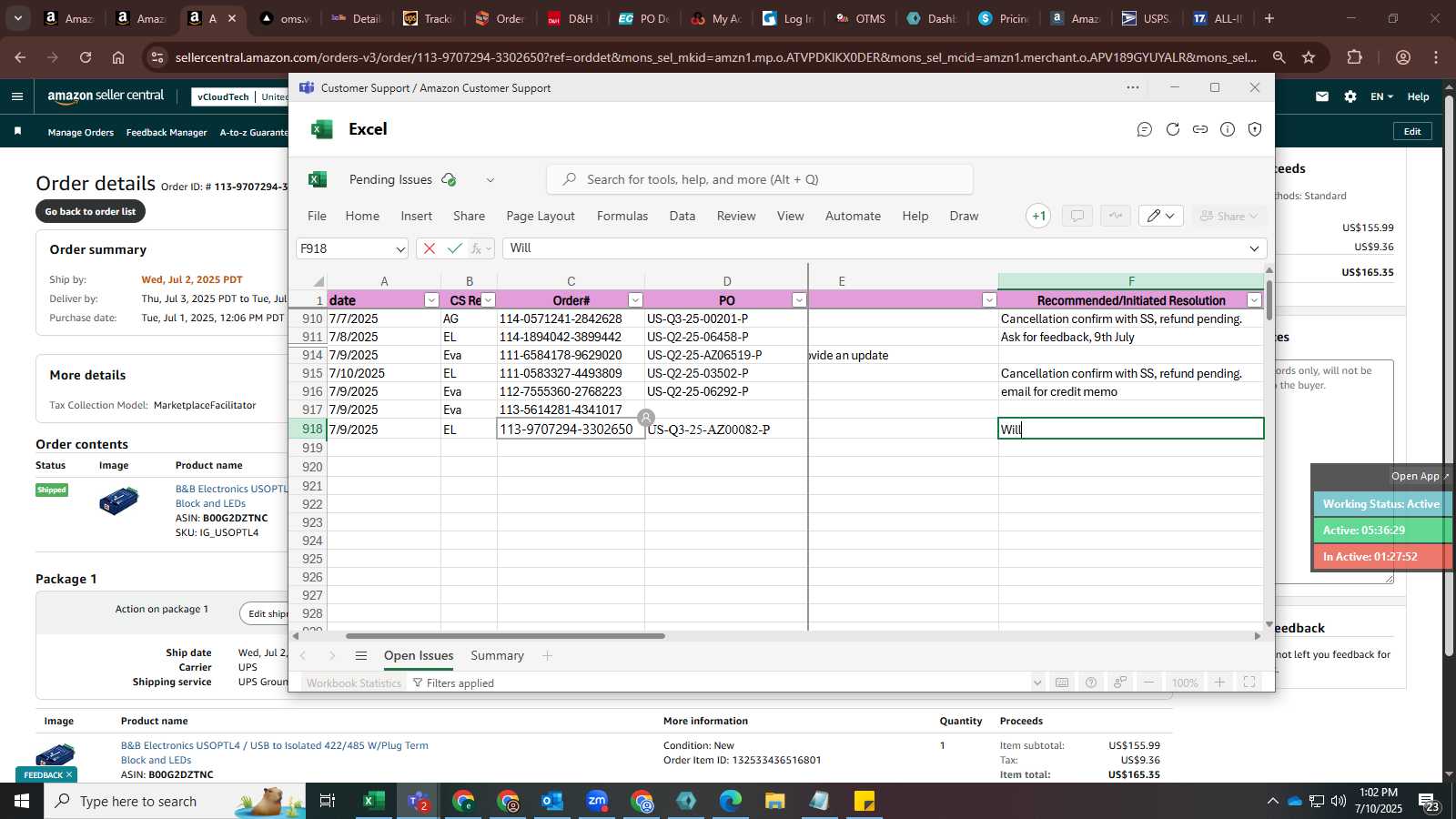The width and height of the screenshot is (1456, 819).
Task: Select cell 'email for credit memo'
Action: click(1131, 391)
